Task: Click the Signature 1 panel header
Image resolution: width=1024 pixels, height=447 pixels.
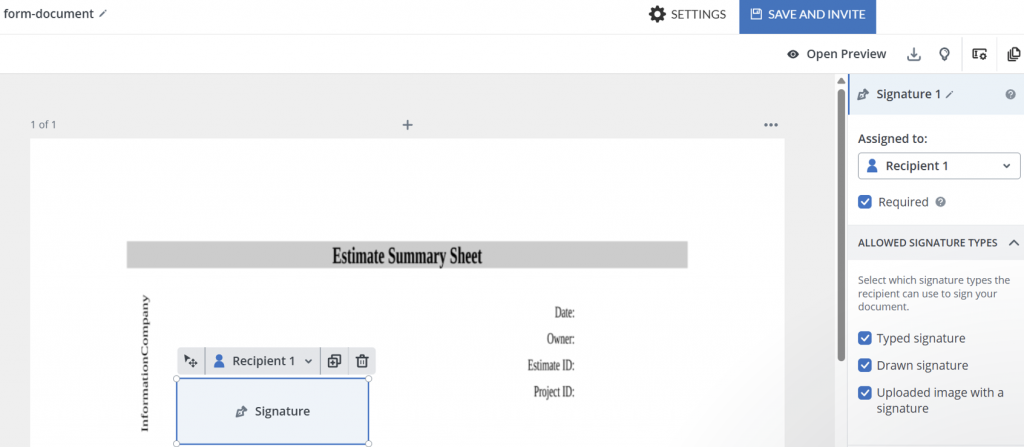Action: [936, 95]
